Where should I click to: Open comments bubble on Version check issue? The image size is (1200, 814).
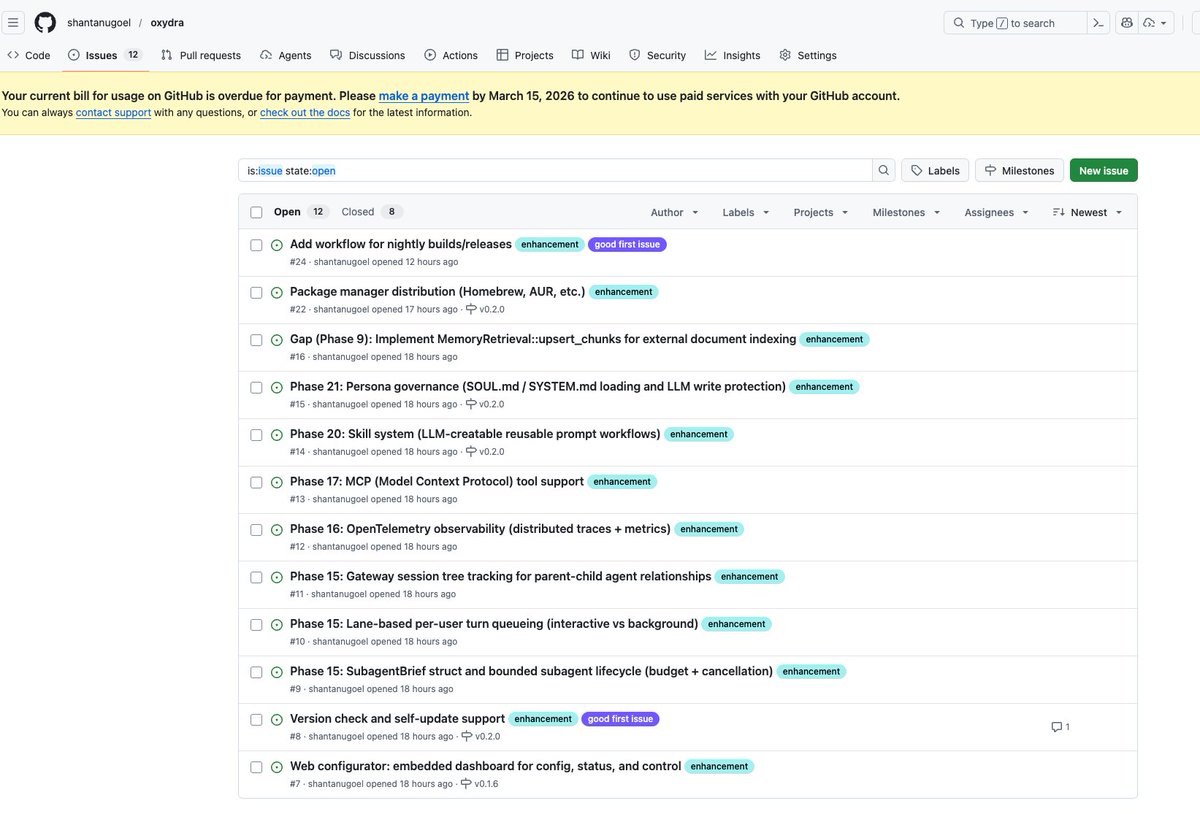tap(1060, 727)
